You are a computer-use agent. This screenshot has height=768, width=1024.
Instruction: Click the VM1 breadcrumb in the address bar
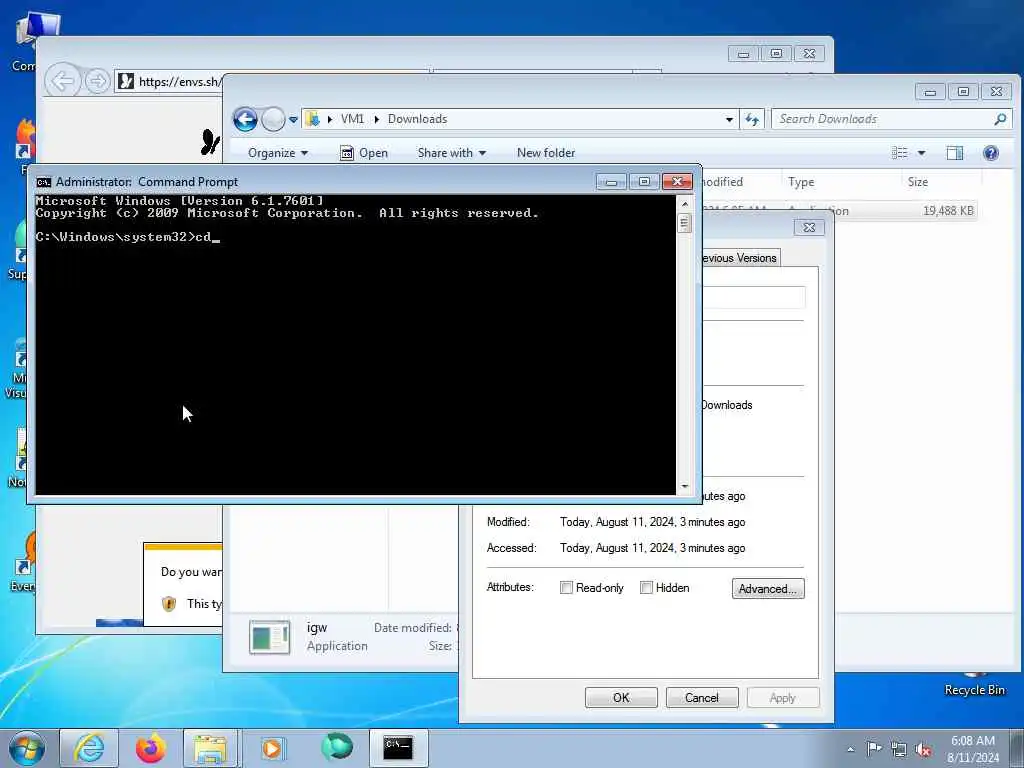tap(352, 119)
